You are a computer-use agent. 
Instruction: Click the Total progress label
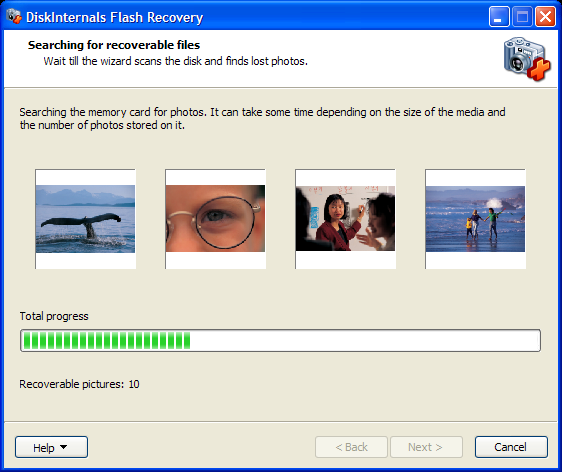[54, 316]
